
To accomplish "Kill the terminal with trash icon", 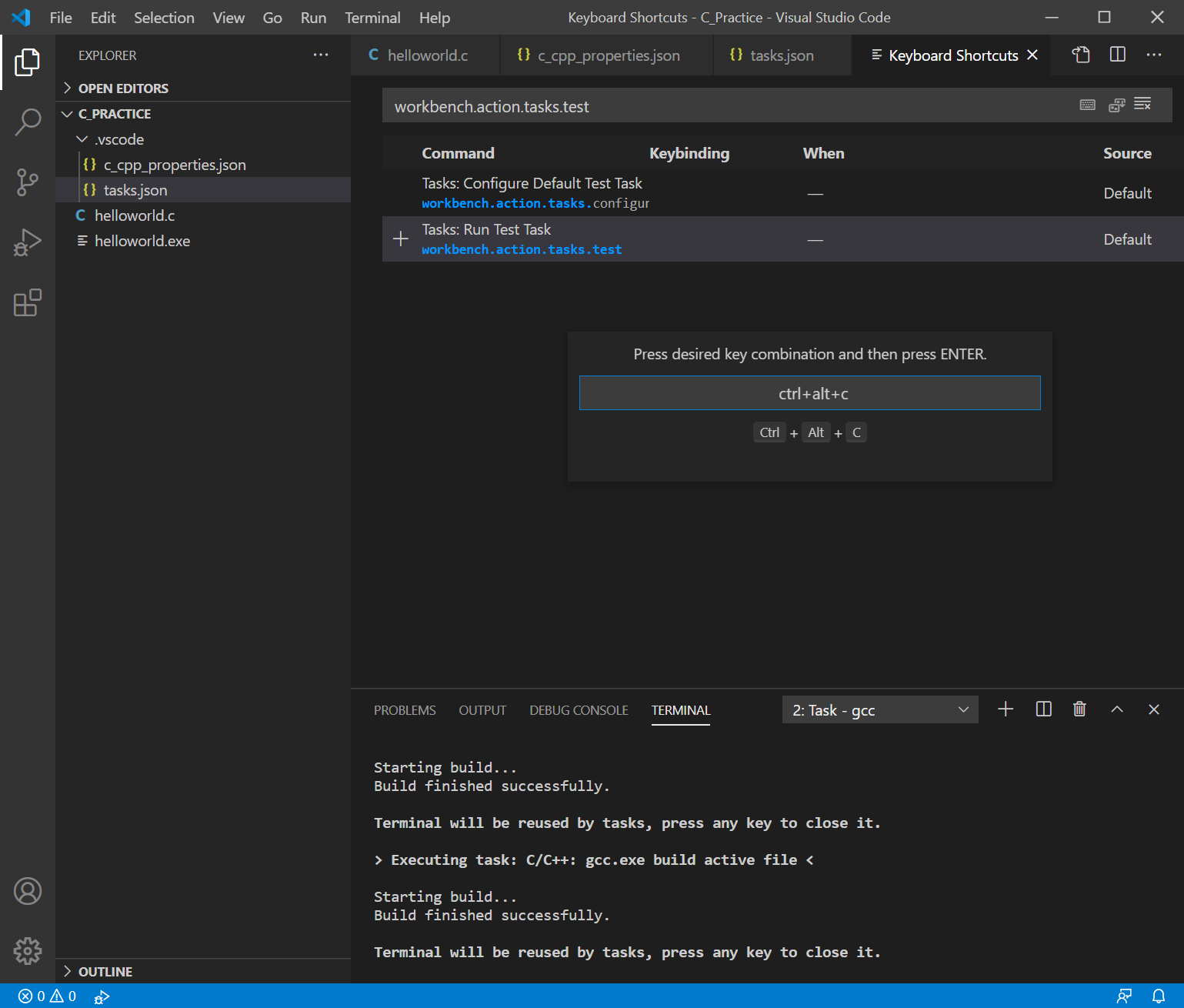I will click(1079, 709).
